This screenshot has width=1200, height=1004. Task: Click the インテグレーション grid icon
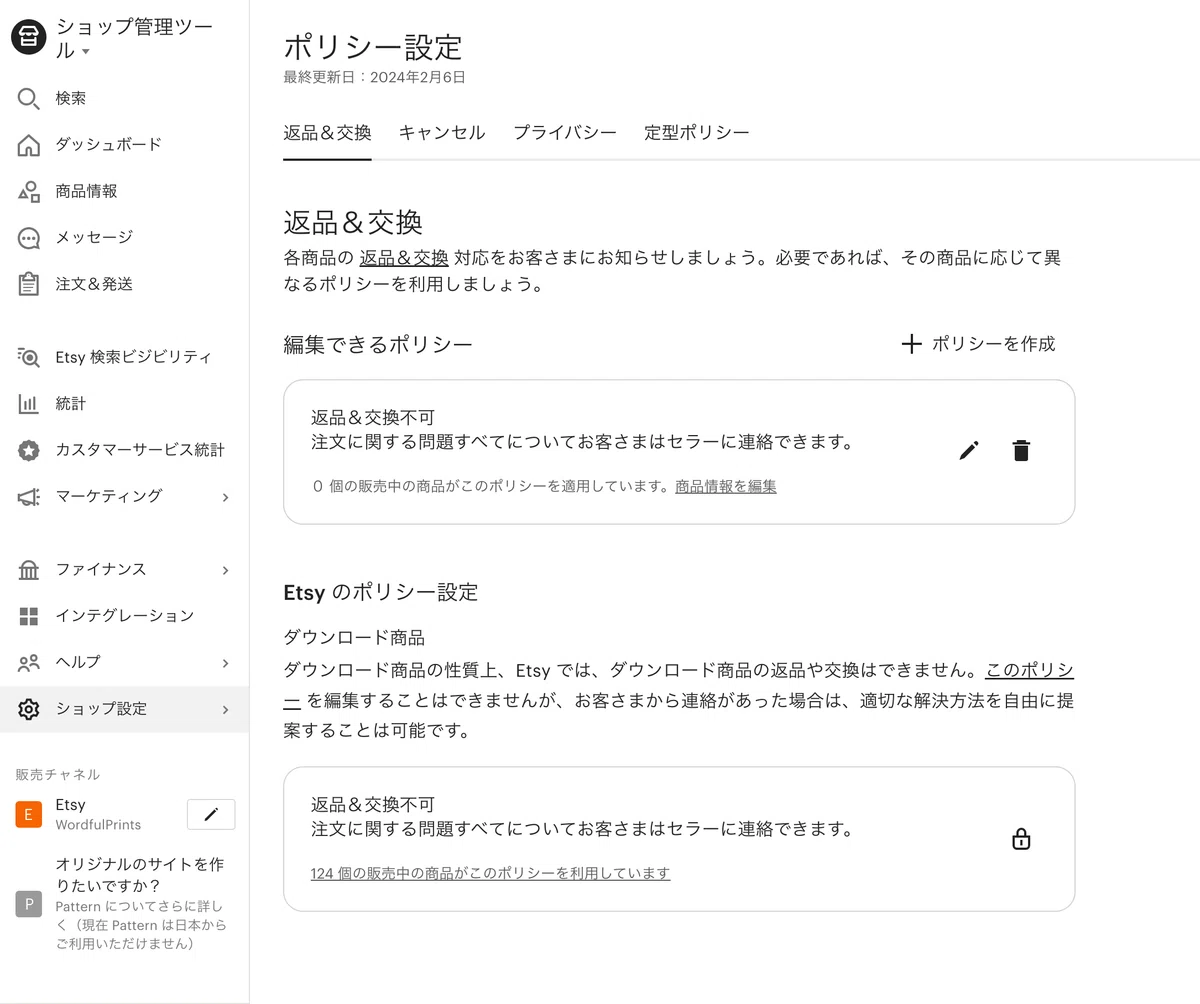29,616
